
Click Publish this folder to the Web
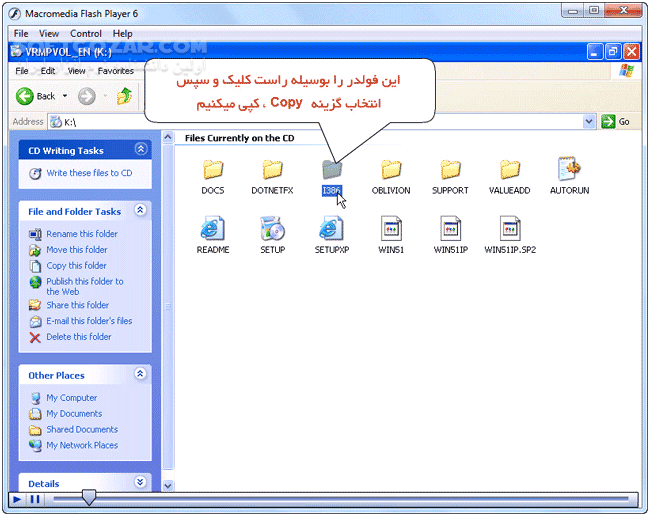[85, 286]
